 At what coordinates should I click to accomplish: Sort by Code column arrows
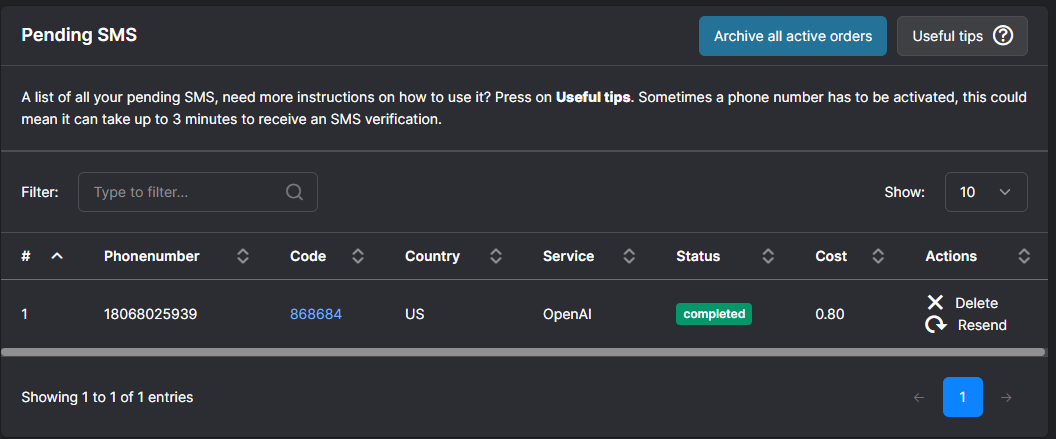[358, 256]
